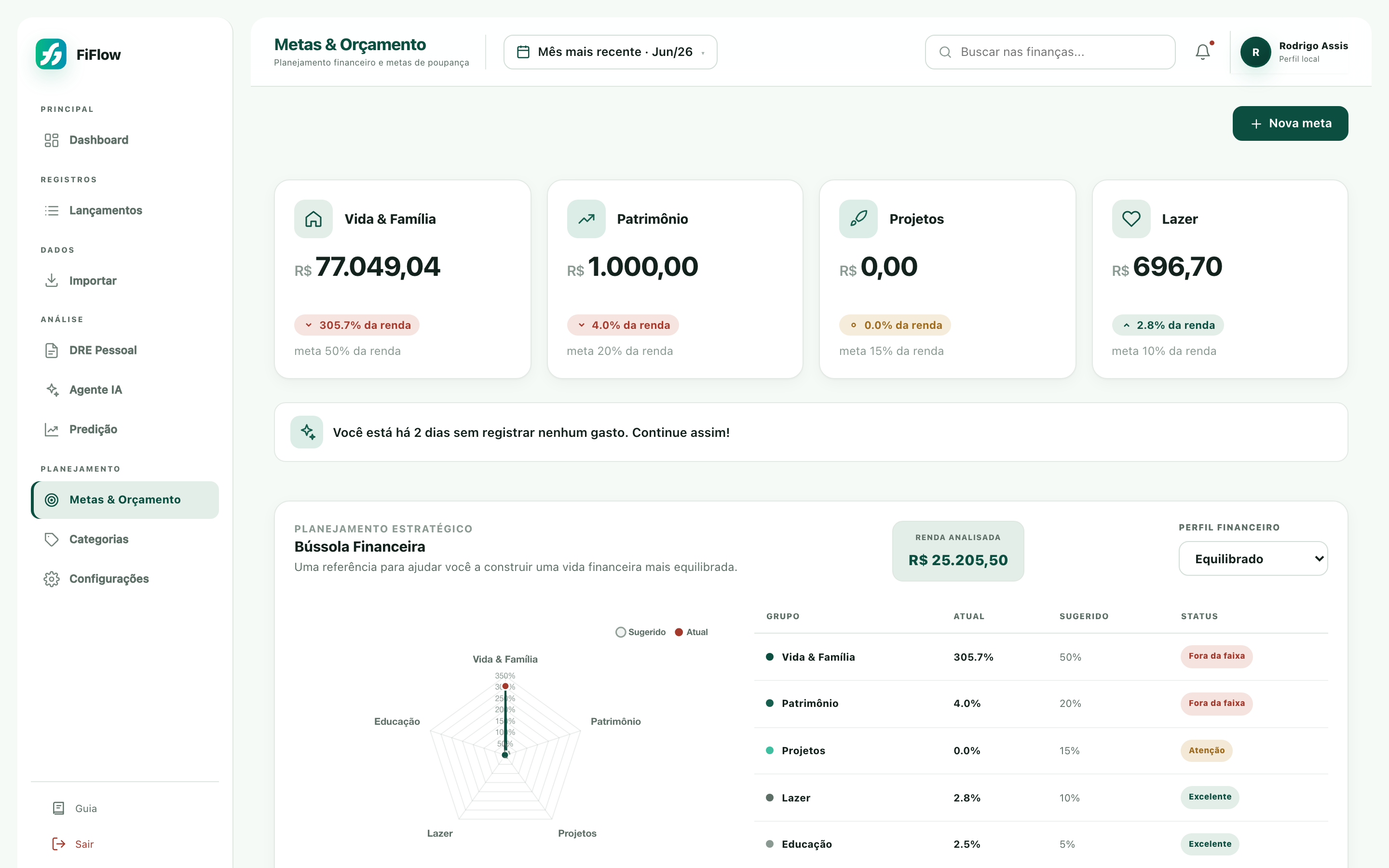The height and width of the screenshot is (868, 1389).
Task: Click the Configurações gear icon
Action: pos(52,579)
